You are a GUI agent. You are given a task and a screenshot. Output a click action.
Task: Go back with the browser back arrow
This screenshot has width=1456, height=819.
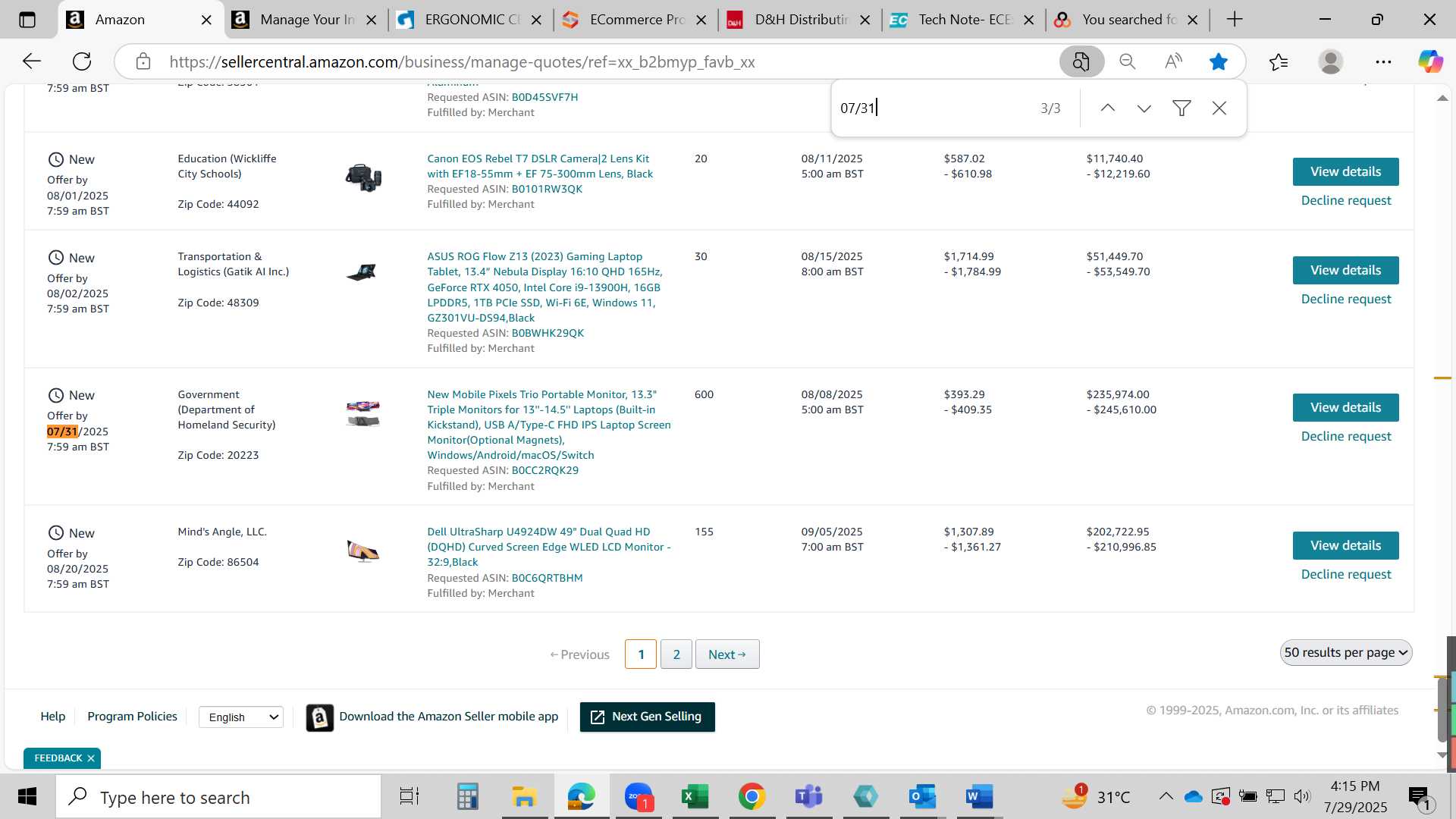tap(32, 61)
